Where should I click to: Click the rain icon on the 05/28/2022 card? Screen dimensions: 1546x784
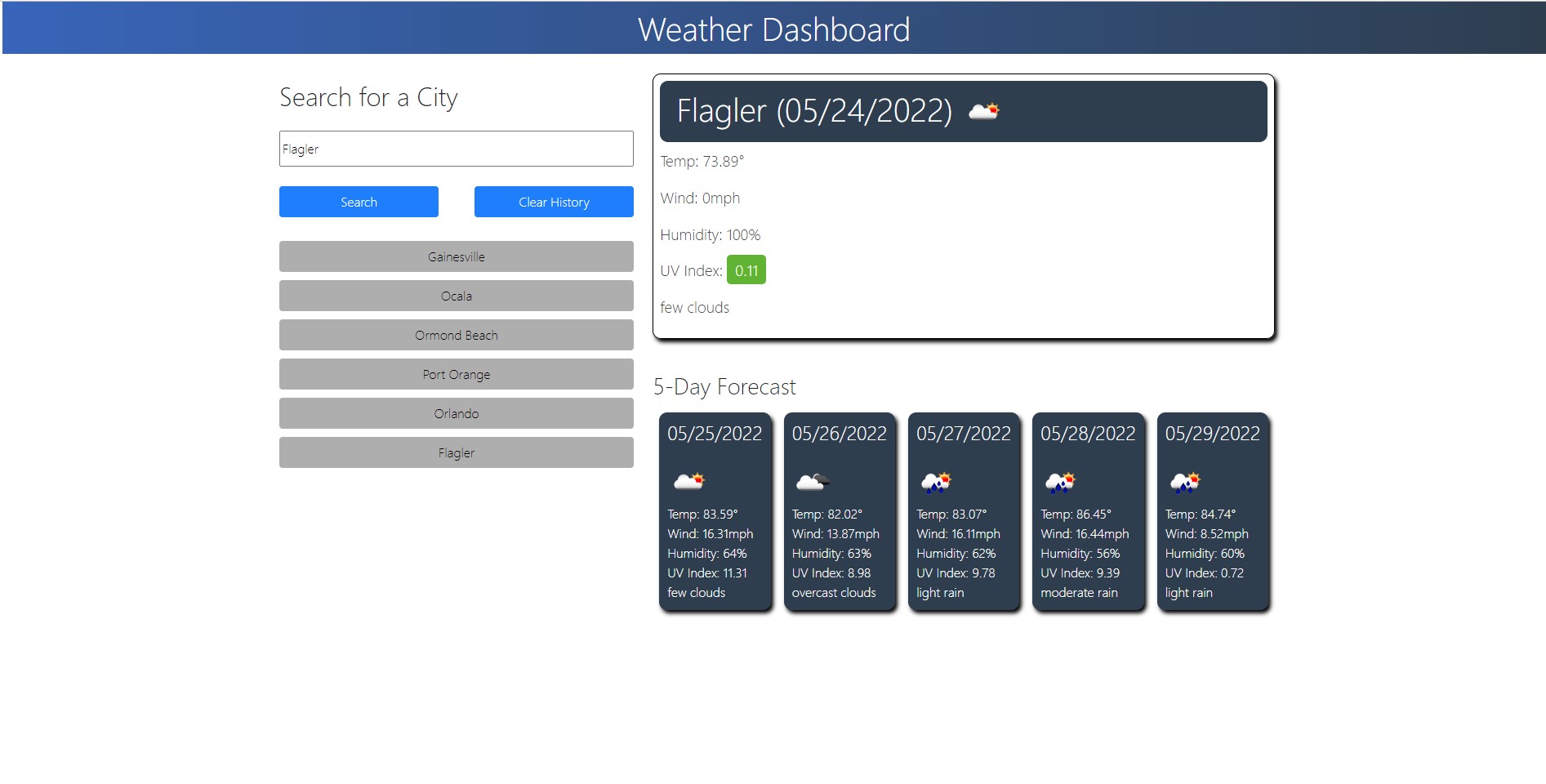click(x=1061, y=482)
